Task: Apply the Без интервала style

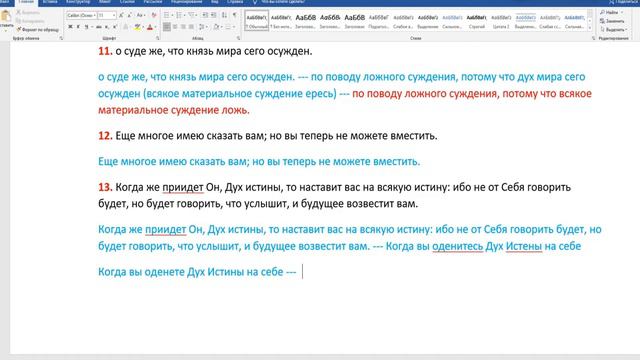Action: pyautogui.click(x=281, y=20)
